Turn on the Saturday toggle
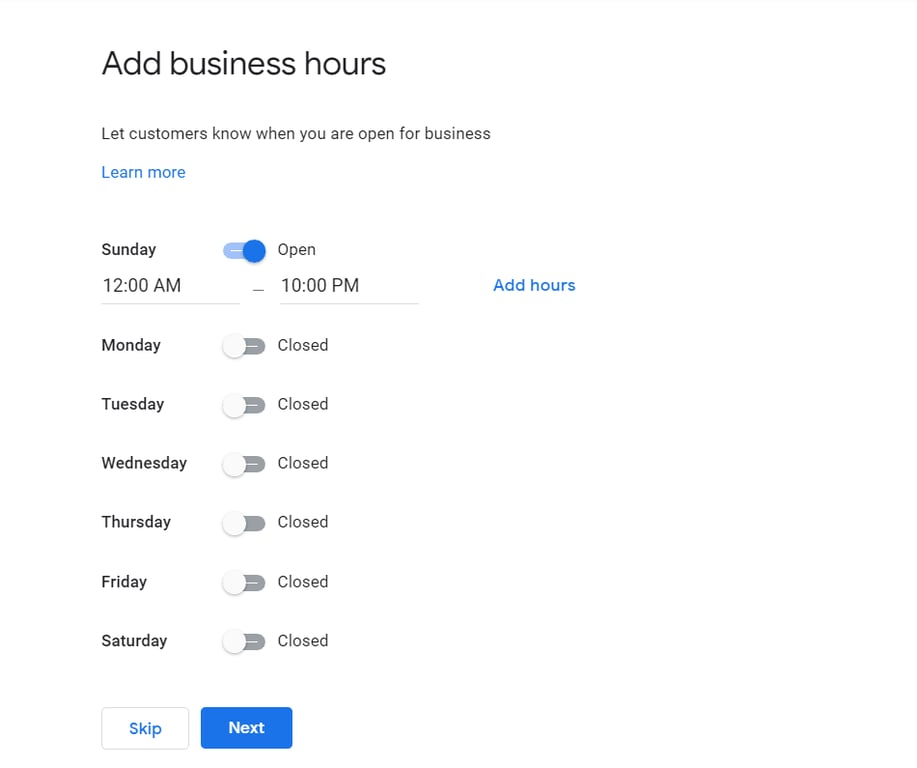This screenshot has height=768, width=917. point(243,640)
